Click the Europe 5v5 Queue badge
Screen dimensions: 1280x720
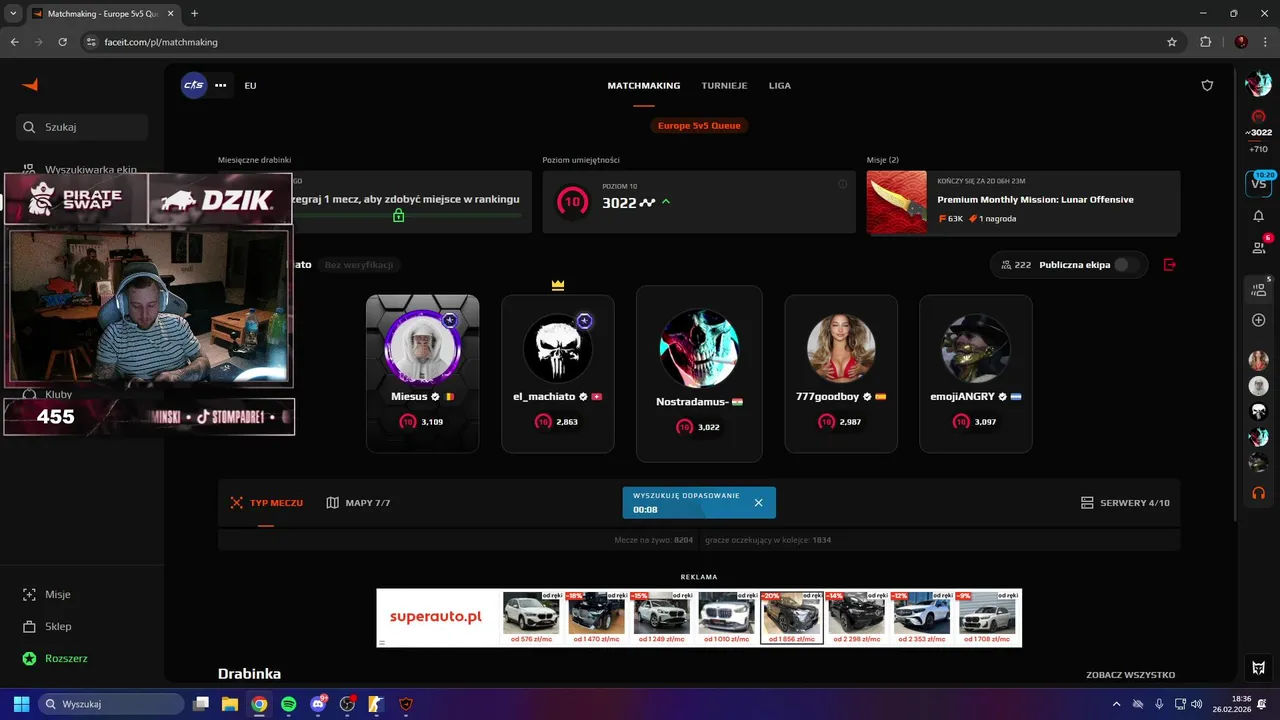click(699, 125)
